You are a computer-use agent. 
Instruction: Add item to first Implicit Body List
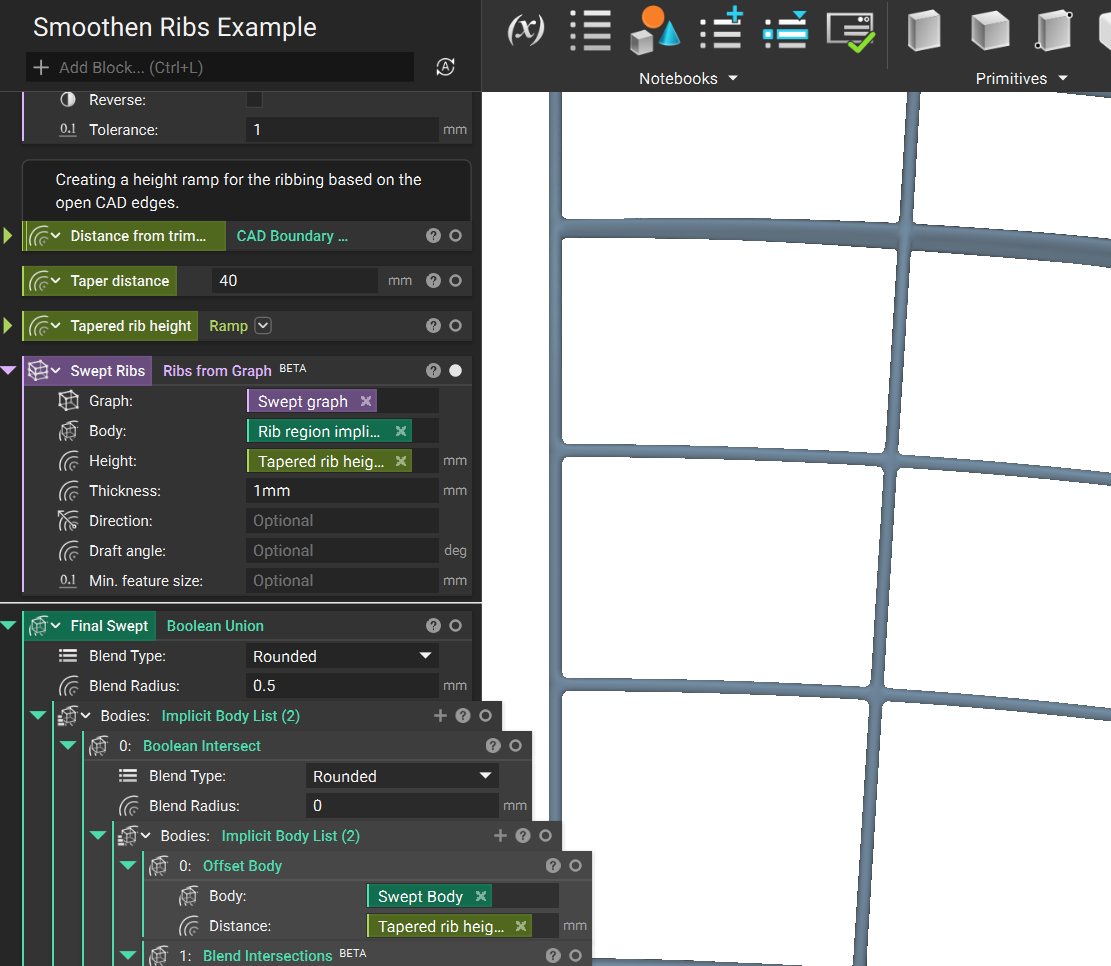pyautogui.click(x=440, y=716)
